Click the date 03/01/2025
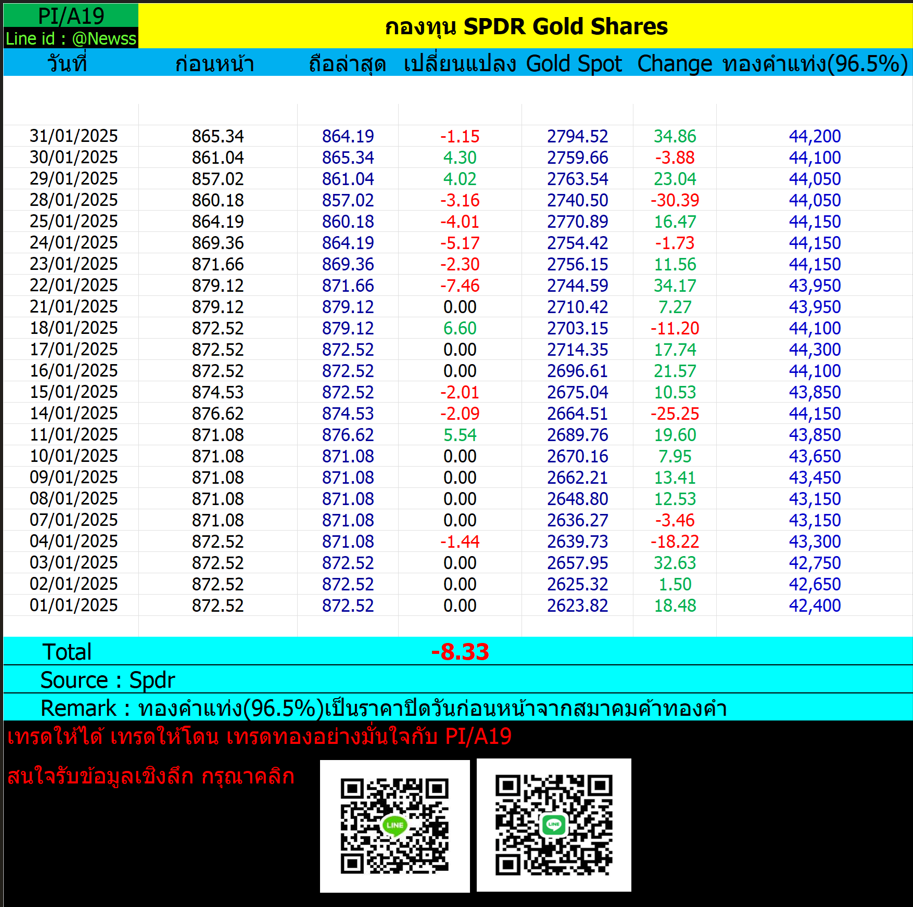The width and height of the screenshot is (913, 907). 74,563
